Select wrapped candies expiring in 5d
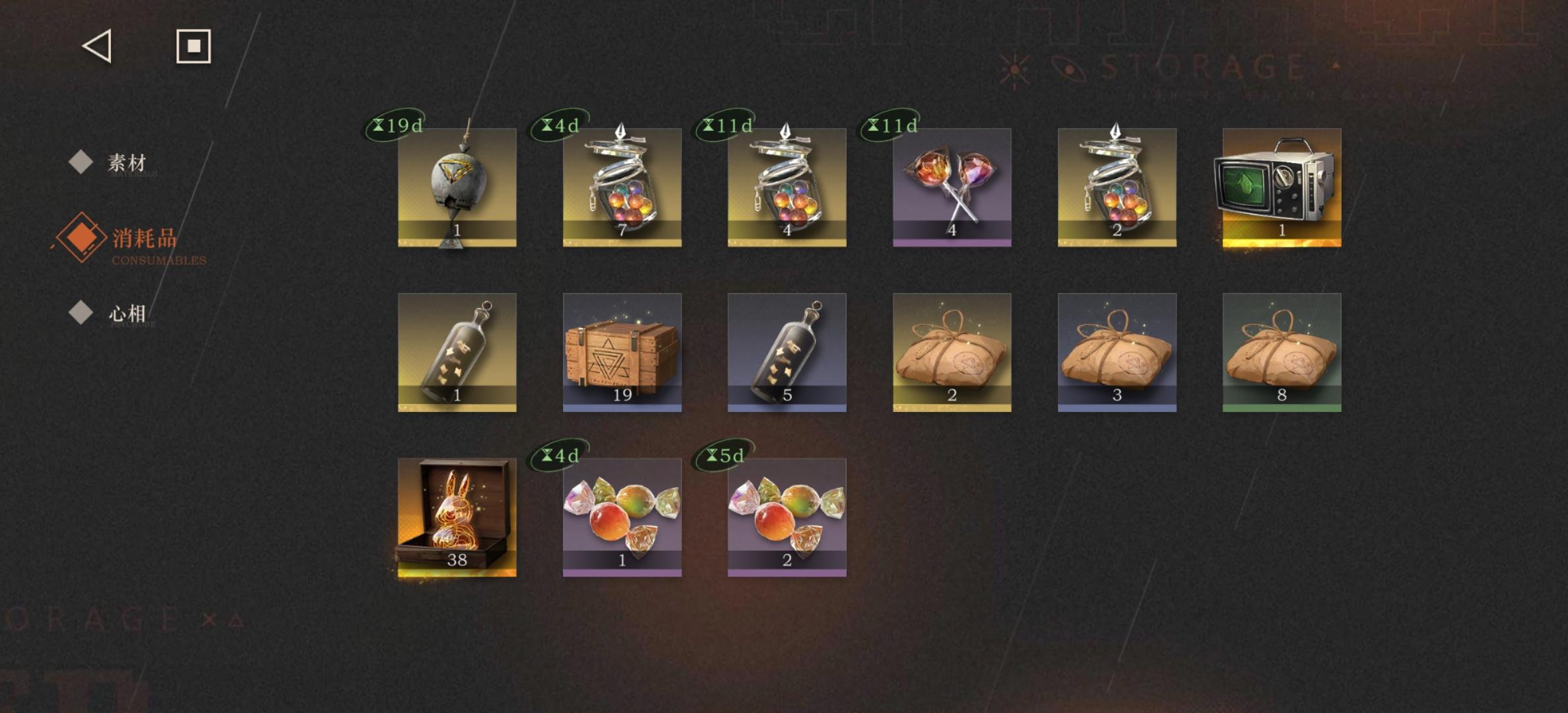This screenshot has height=713, width=1568. point(787,518)
